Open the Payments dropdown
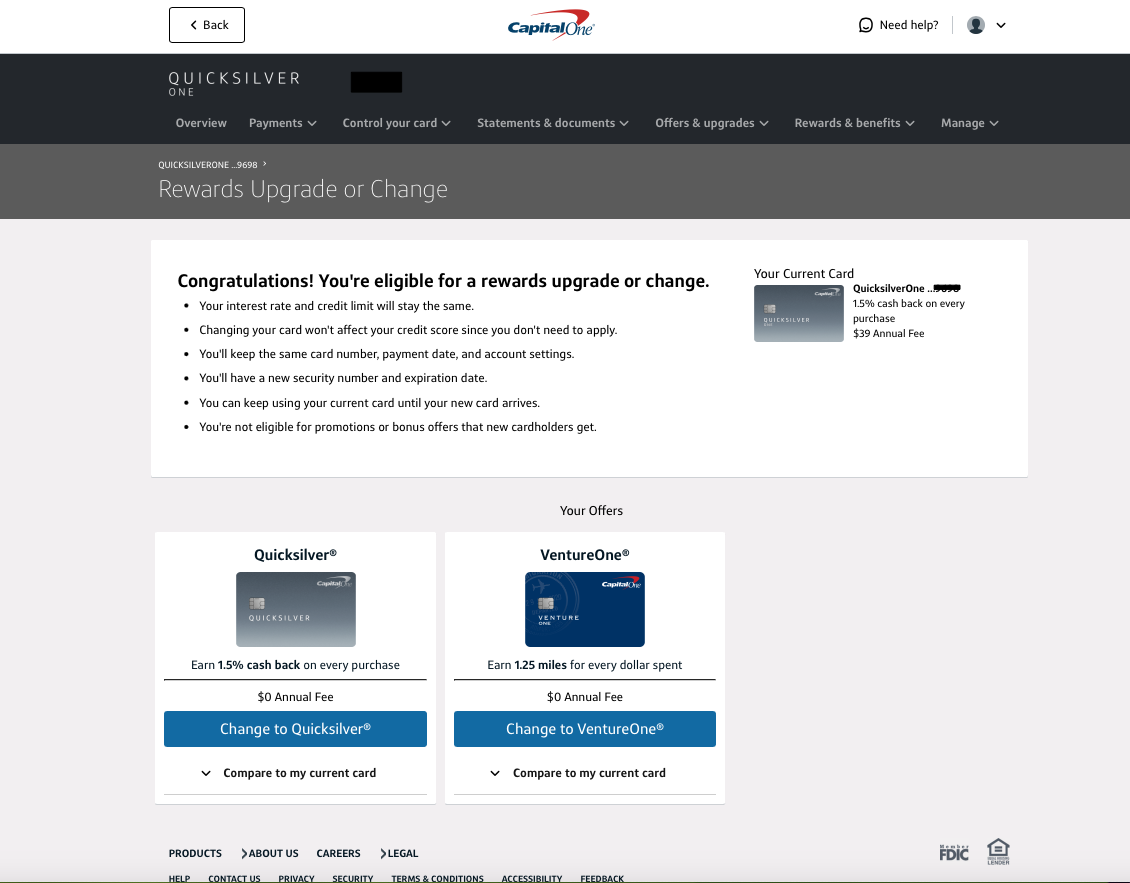Image resolution: width=1130 pixels, height=883 pixels. pyautogui.click(x=283, y=123)
